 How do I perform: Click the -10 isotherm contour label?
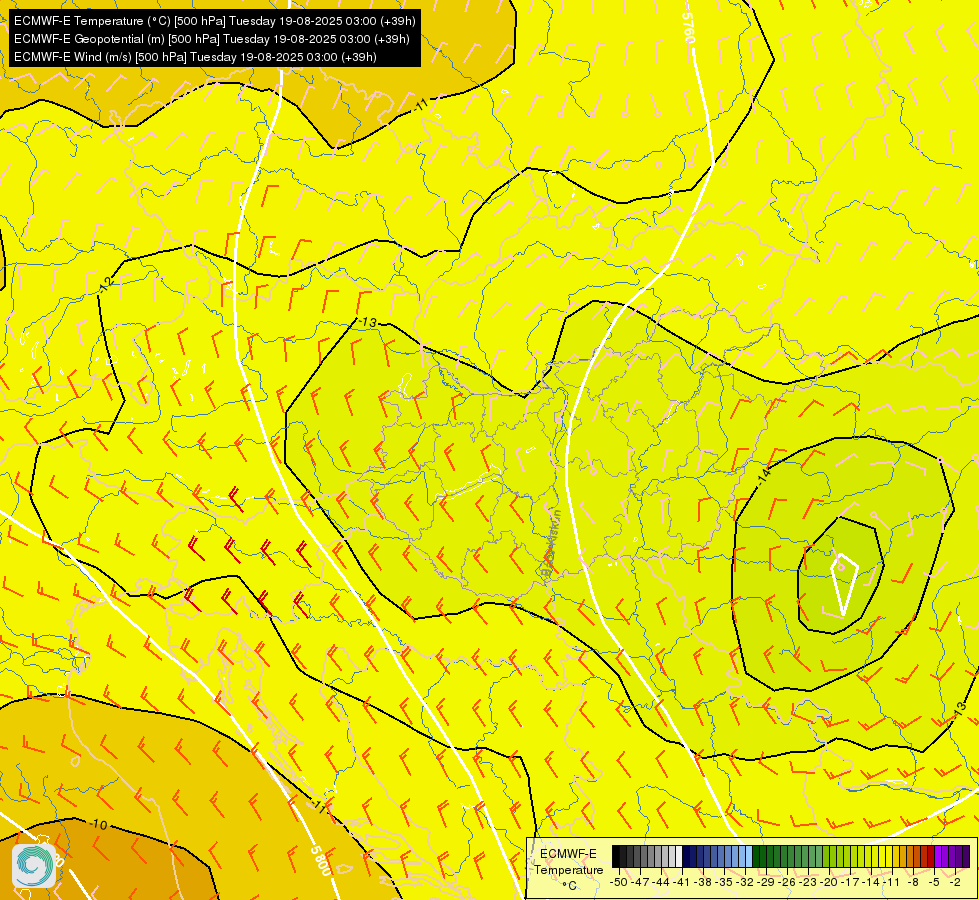[98, 825]
